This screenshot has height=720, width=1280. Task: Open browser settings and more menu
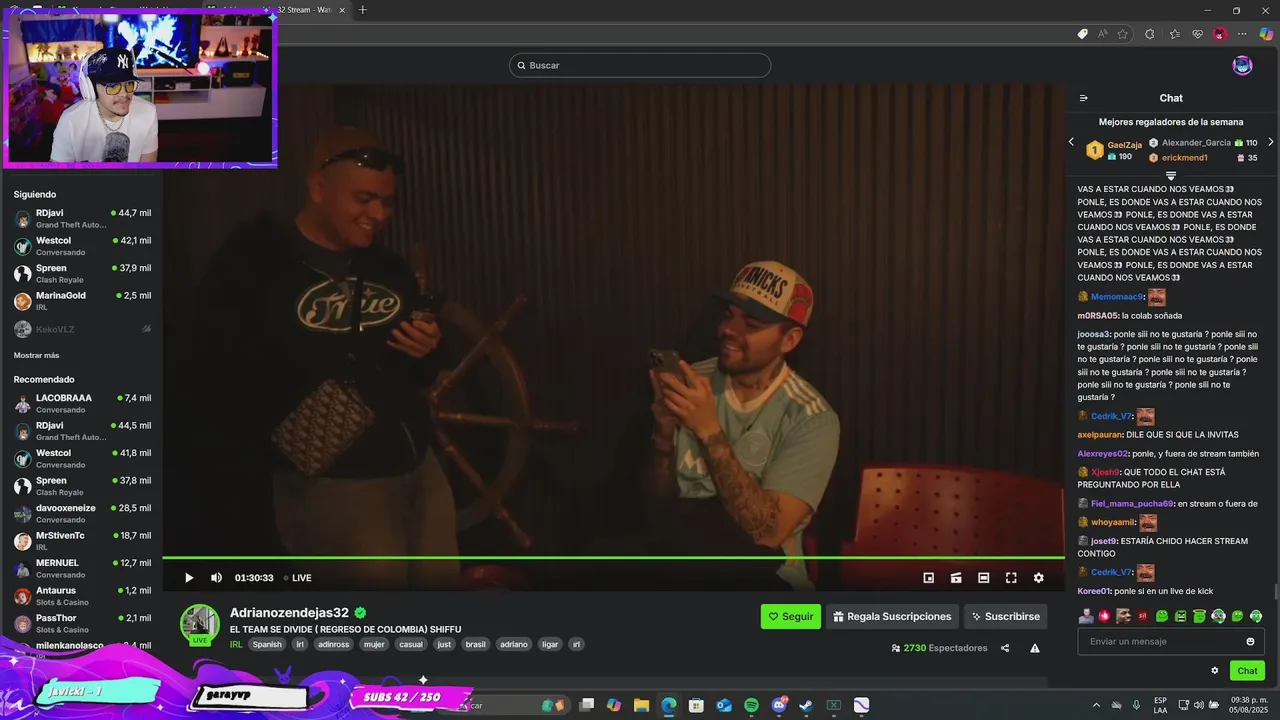tap(1243, 34)
